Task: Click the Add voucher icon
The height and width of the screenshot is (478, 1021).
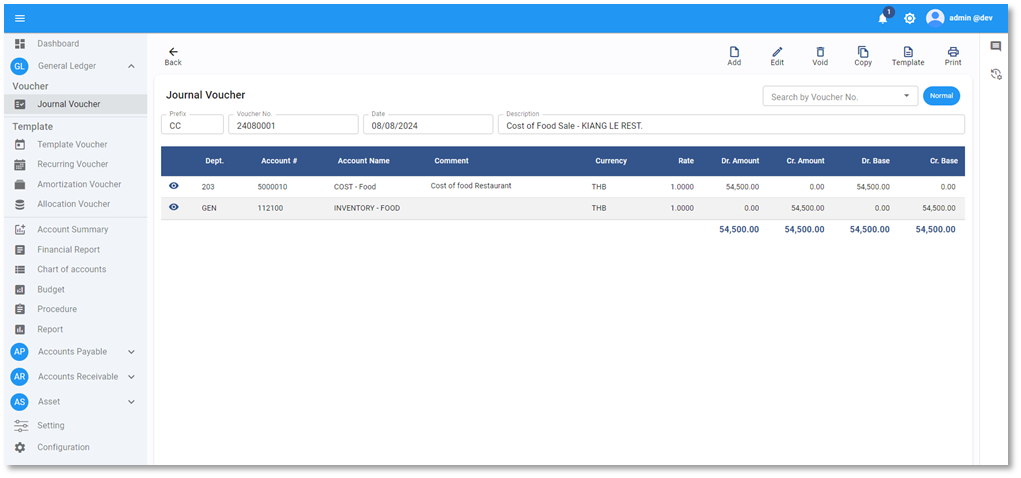Action: [734, 55]
